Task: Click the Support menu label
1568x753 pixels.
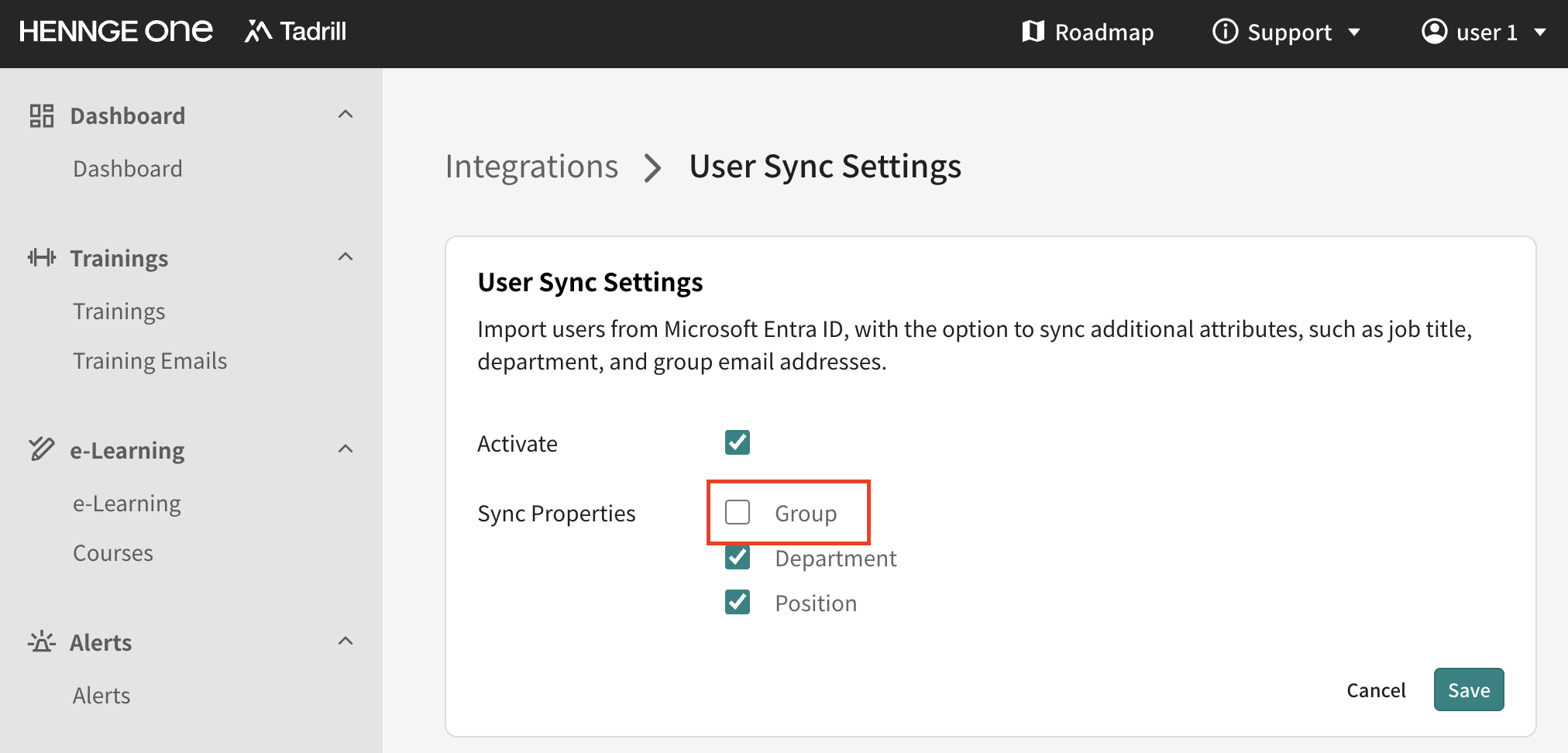Action: 1289,33
